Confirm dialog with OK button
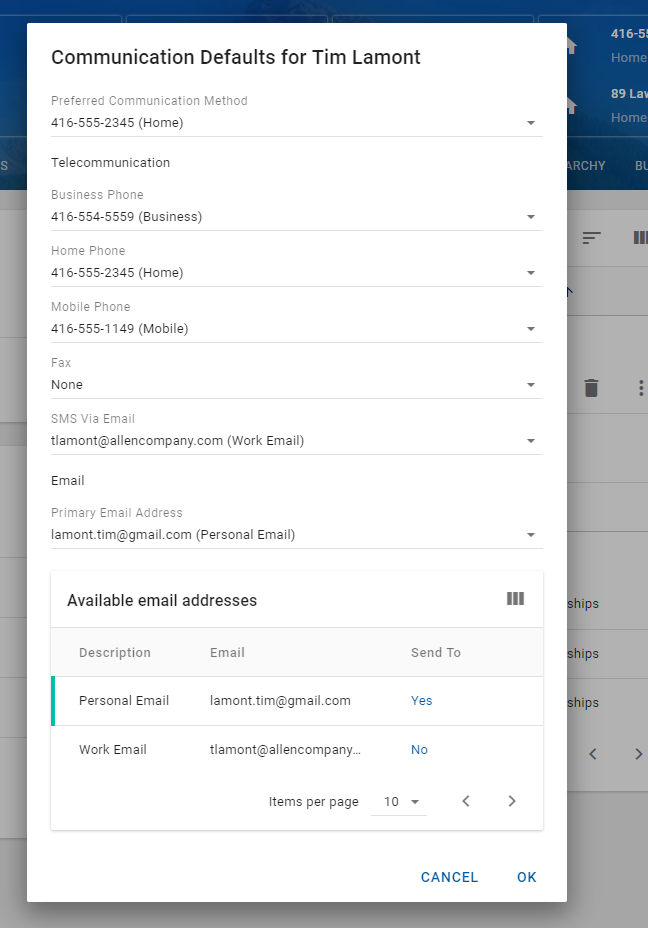Image resolution: width=648 pixels, height=928 pixels. coord(527,877)
